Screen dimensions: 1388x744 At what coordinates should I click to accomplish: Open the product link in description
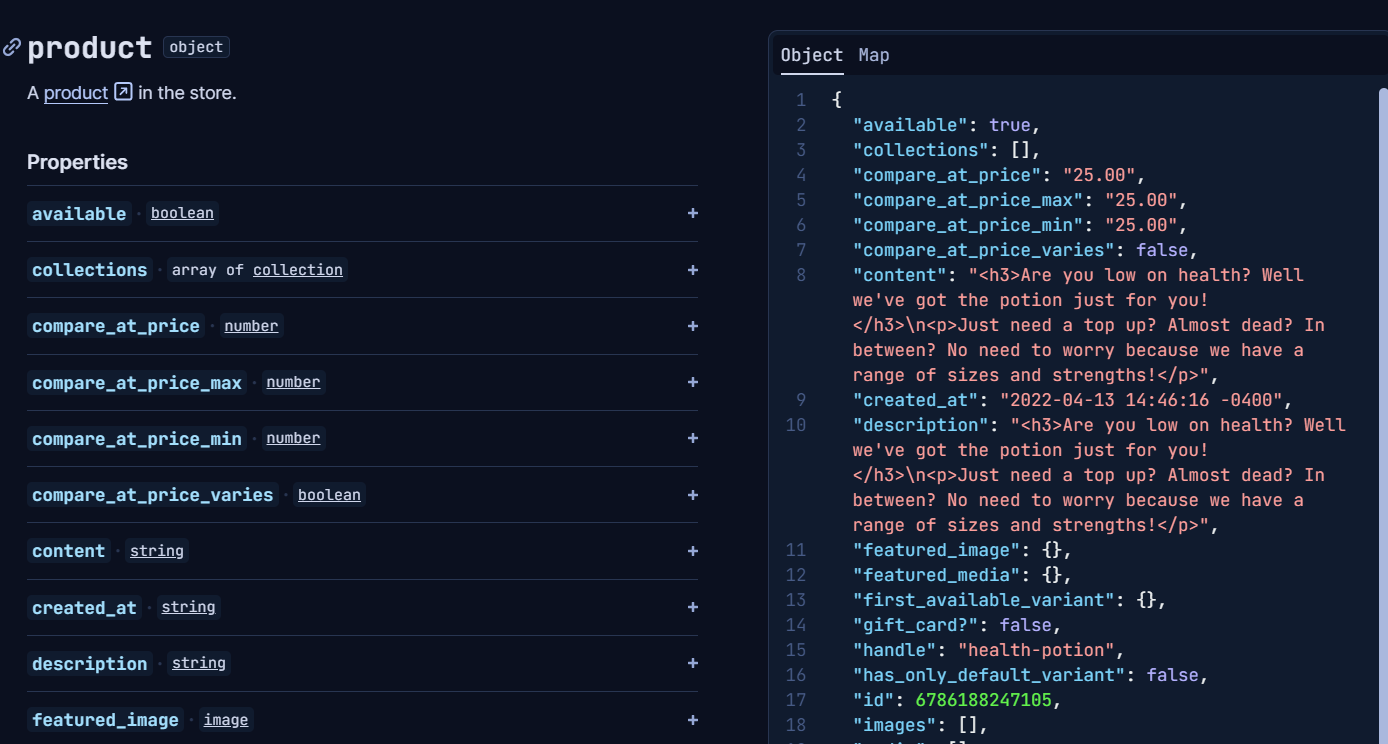pos(75,93)
